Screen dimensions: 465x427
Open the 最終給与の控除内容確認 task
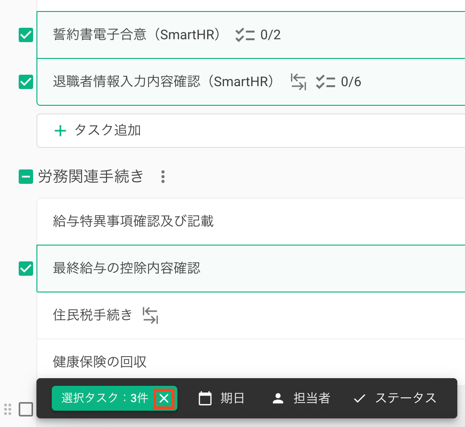[251, 268]
